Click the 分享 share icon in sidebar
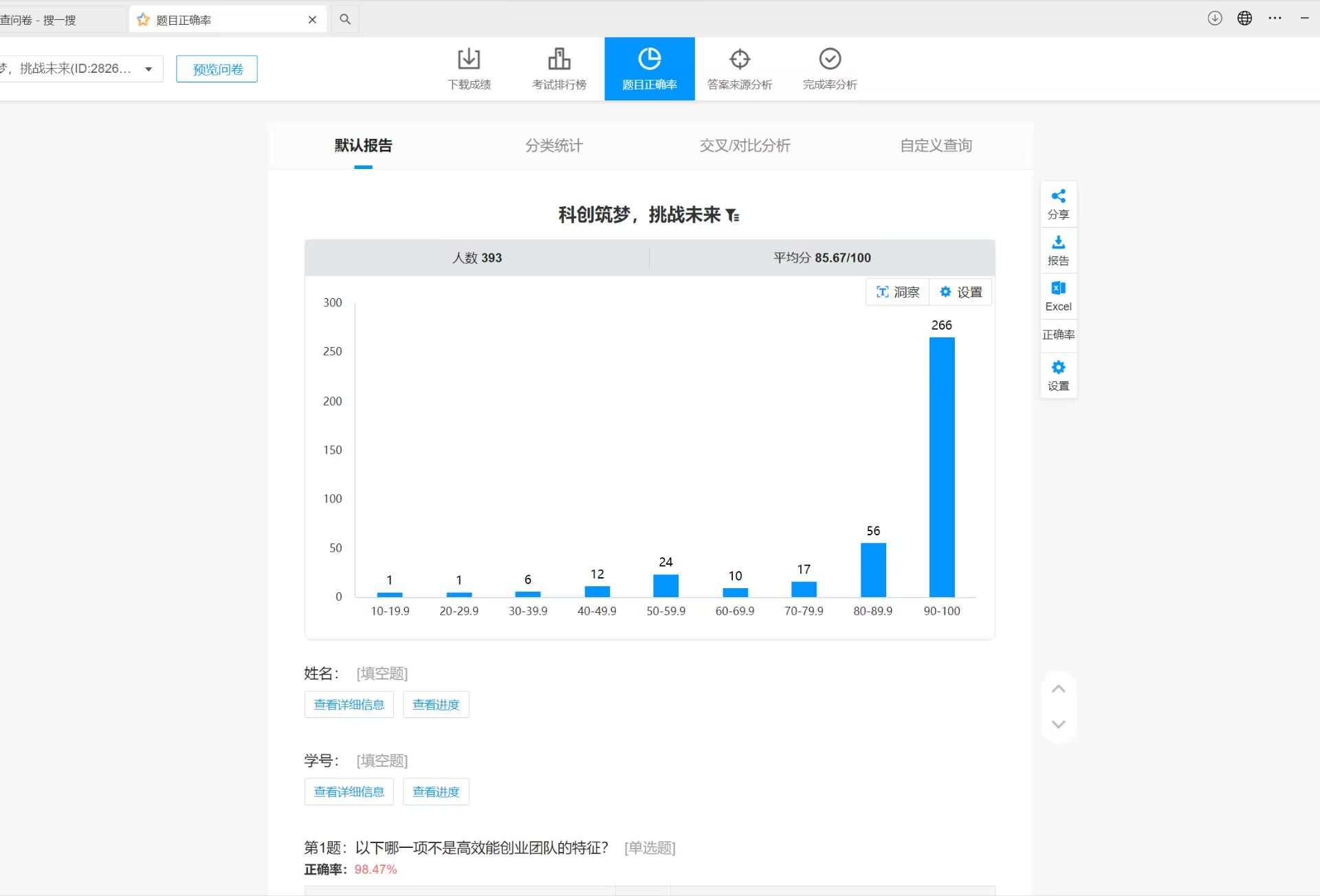The image size is (1320, 896). 1058,197
